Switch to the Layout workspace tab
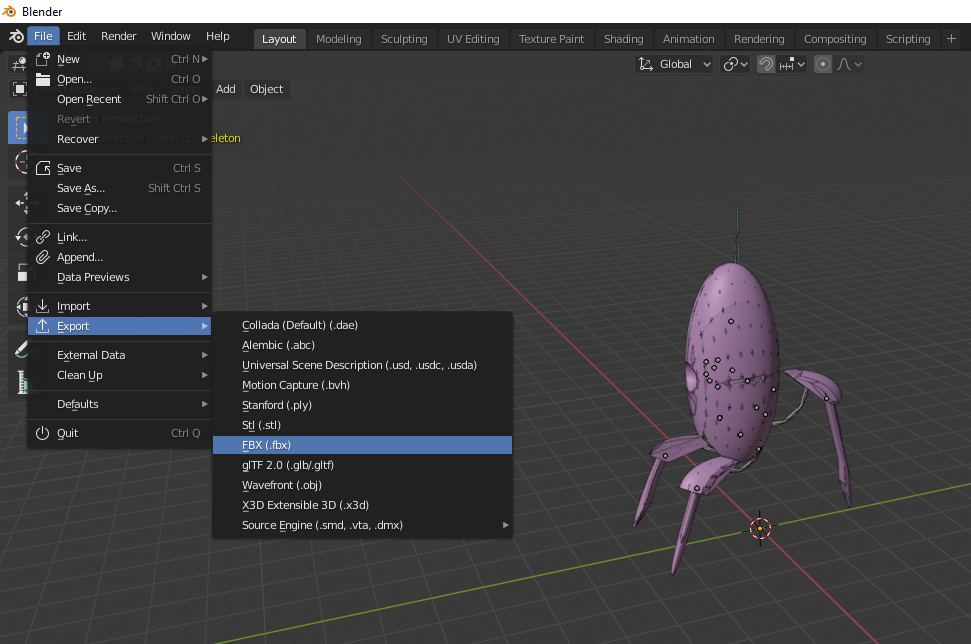Screen dimensions: 971x644 click(x=279, y=39)
